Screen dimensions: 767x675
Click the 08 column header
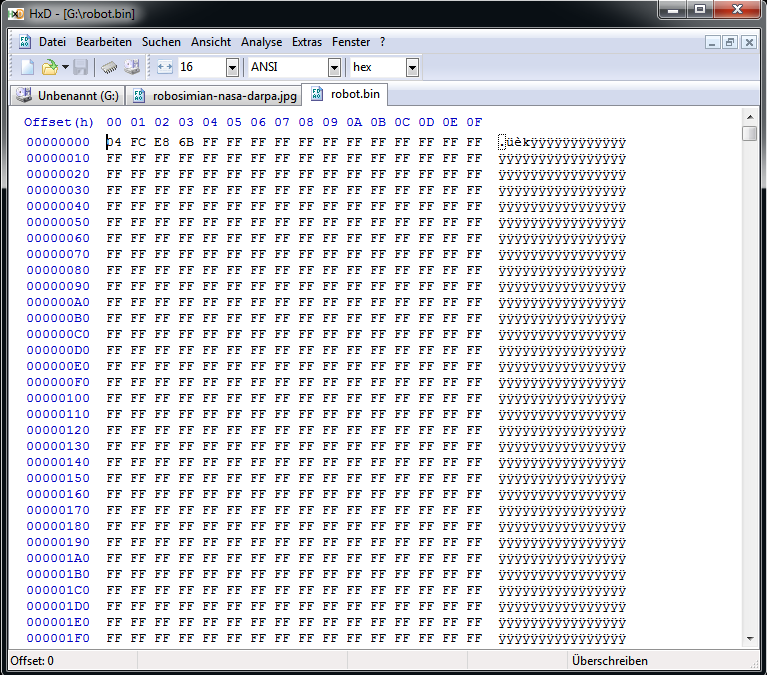[306, 122]
